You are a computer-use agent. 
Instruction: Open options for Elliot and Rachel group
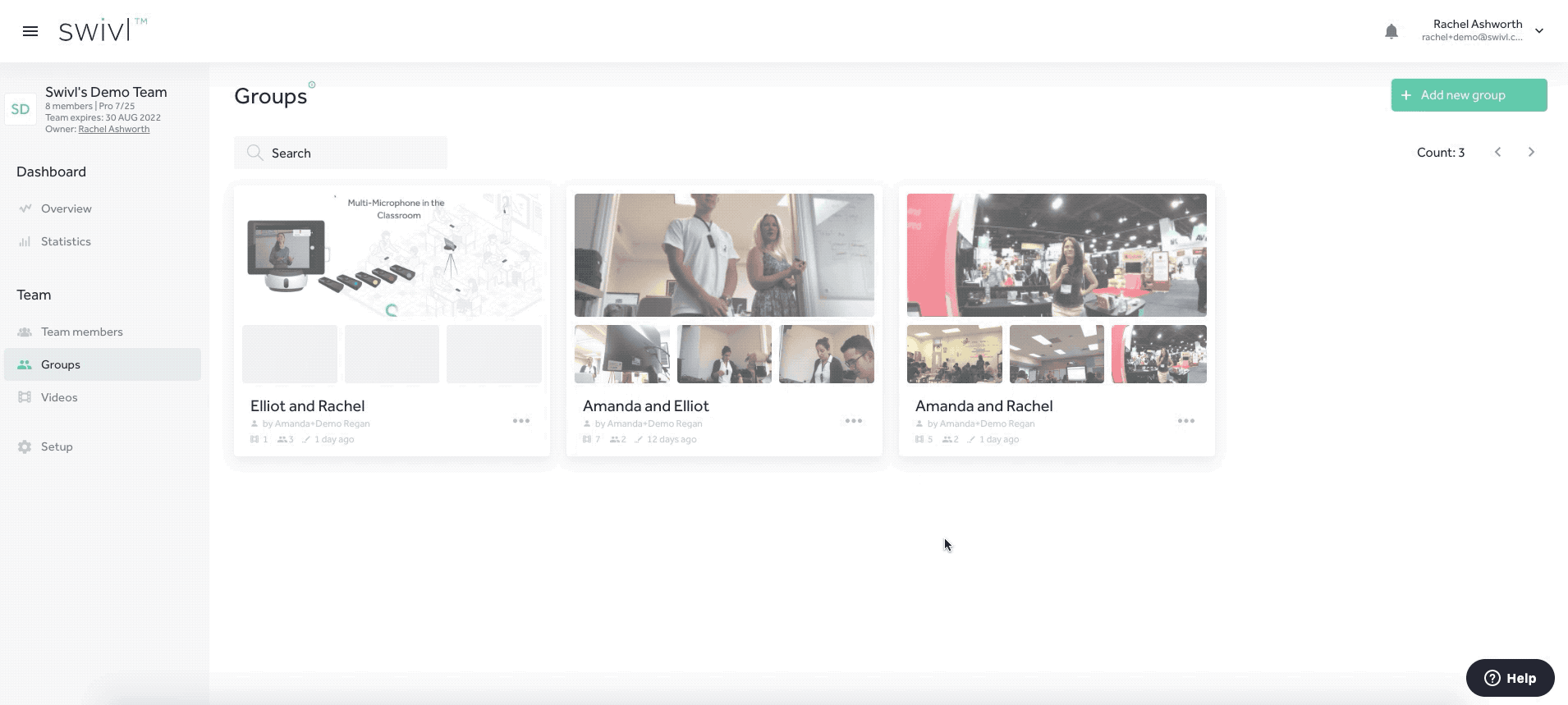point(520,421)
